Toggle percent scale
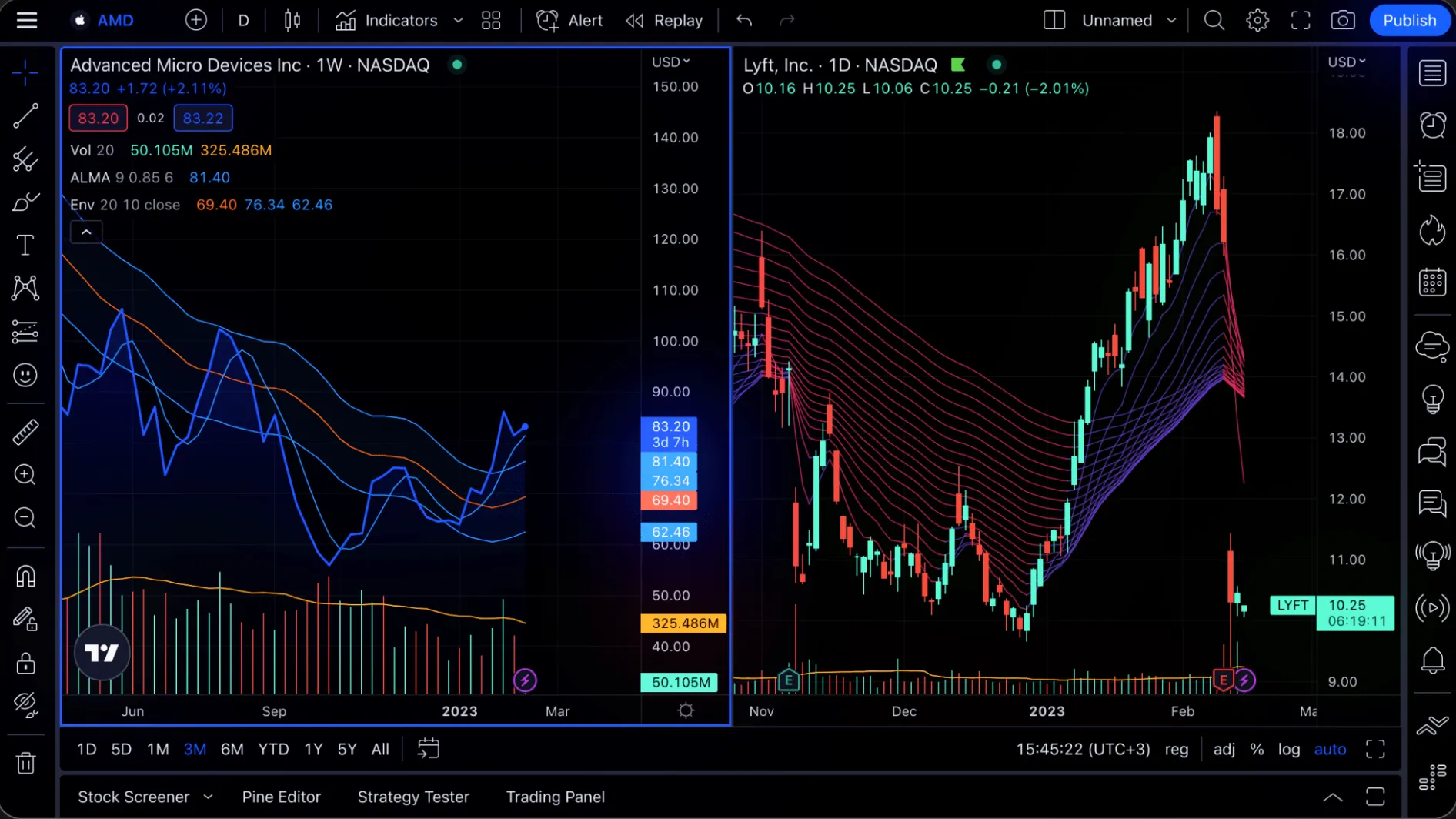Viewport: 1456px width, 819px height. (x=1257, y=750)
